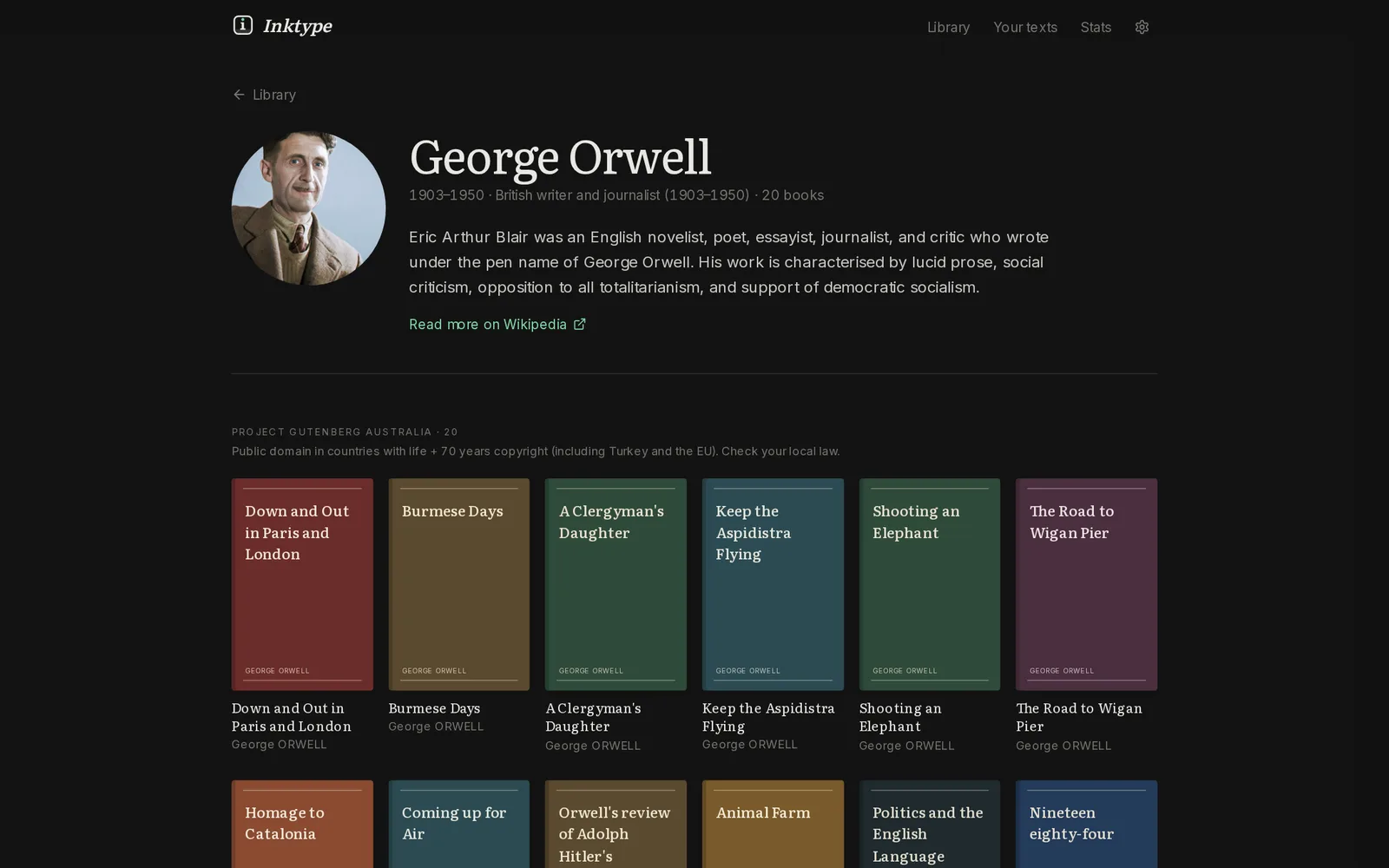The image size is (1389, 868).
Task: Click the public domain copyright notice
Action: pyautogui.click(x=536, y=451)
